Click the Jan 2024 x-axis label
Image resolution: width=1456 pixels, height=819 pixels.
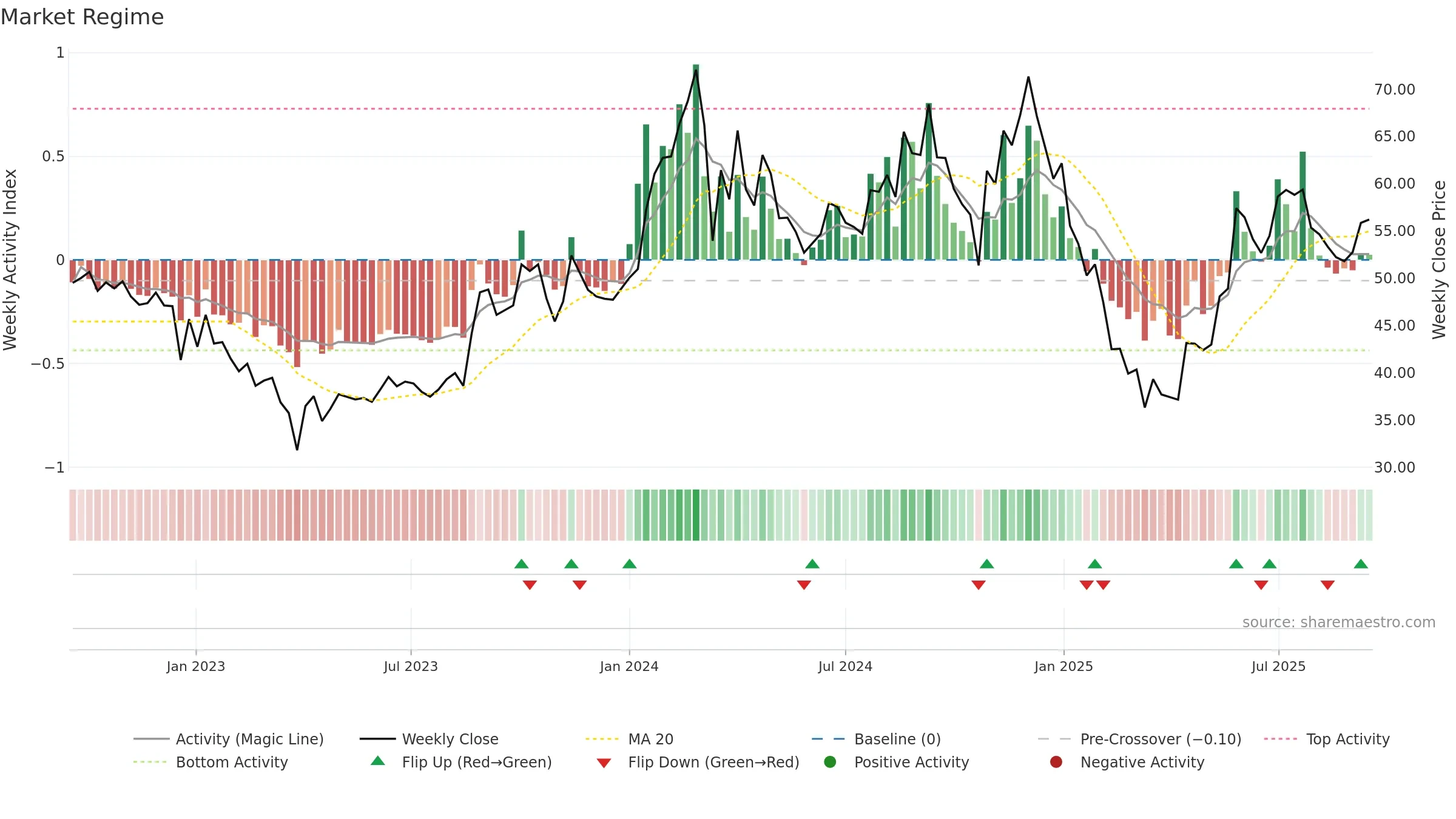(x=629, y=666)
